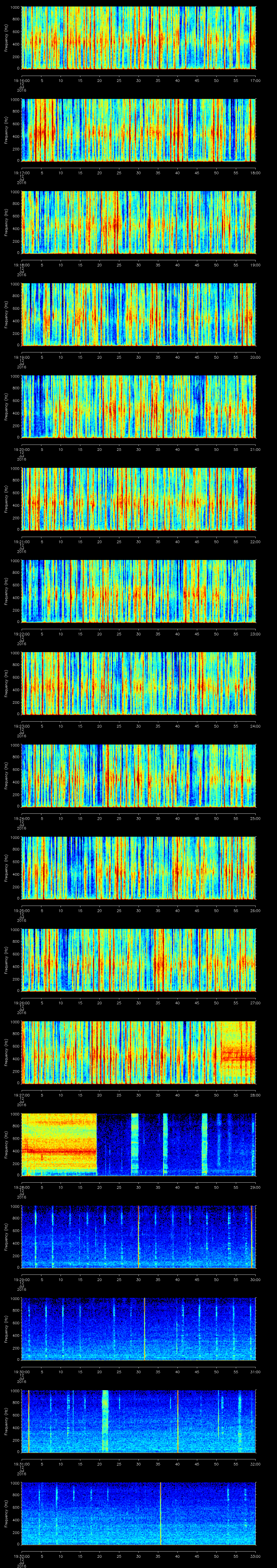Viewport: 277px width, 1568px height.
Task: Click the spectrogram panel starting 19:27:00
Action: click(138, 1052)
